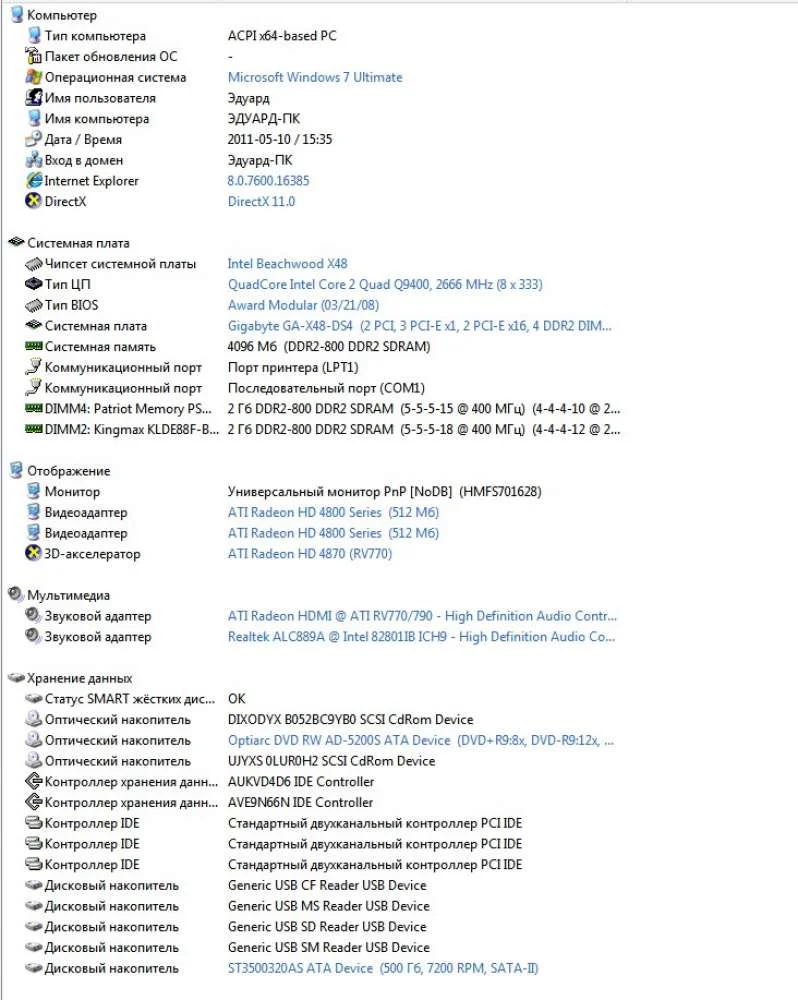
Task: Click the Системная память RAM icon
Action: pyautogui.click(x=34, y=346)
